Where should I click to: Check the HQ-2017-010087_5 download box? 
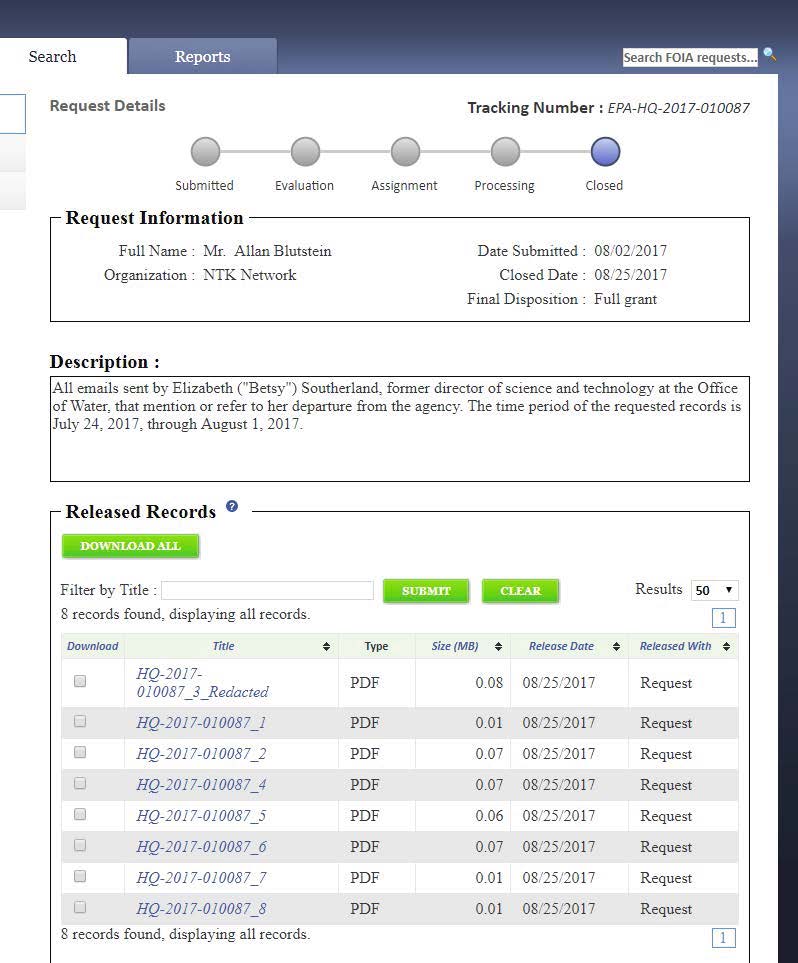coord(80,814)
